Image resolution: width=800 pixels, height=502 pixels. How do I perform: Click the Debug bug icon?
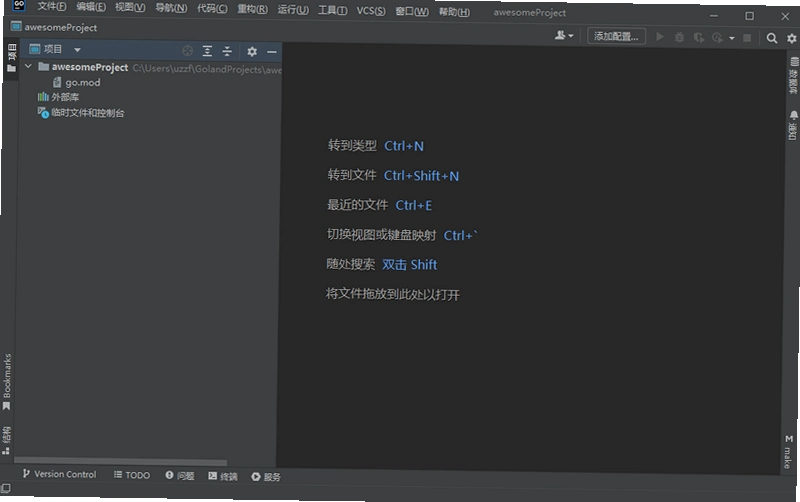(x=679, y=37)
